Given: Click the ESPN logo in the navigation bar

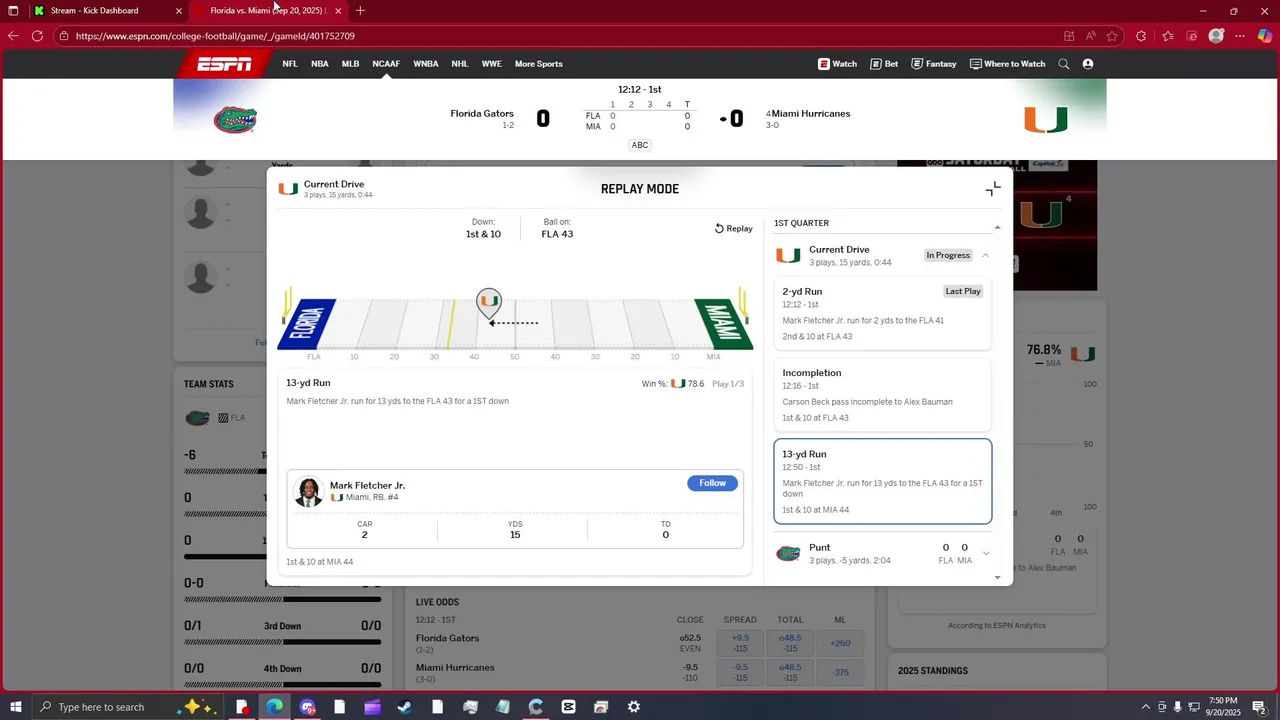Looking at the screenshot, I should point(224,64).
